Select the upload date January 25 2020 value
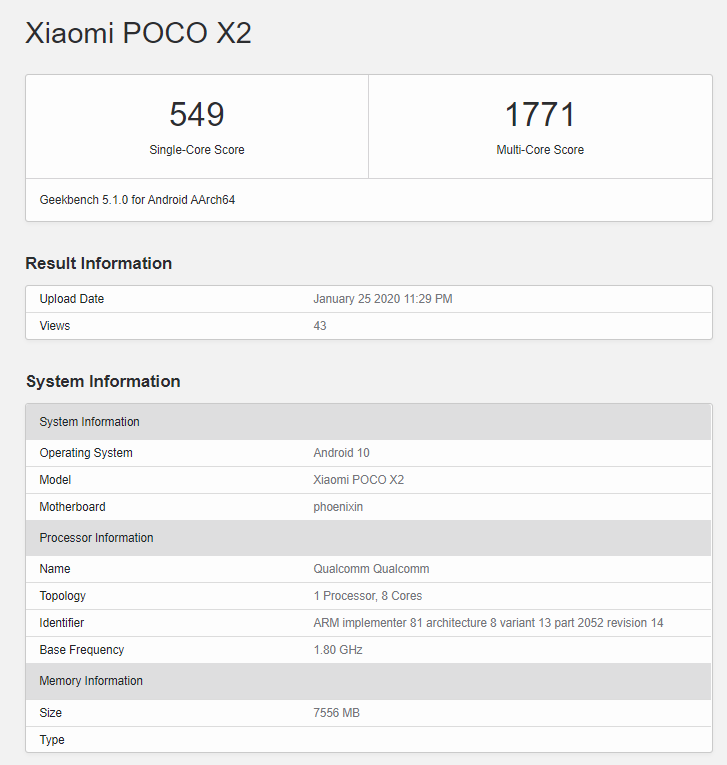This screenshot has height=765, width=727. point(383,299)
